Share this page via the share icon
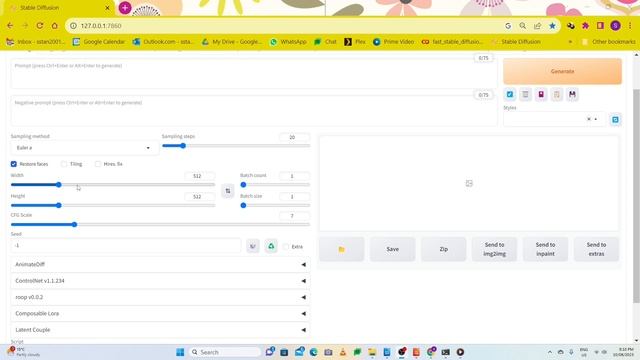 537,26
